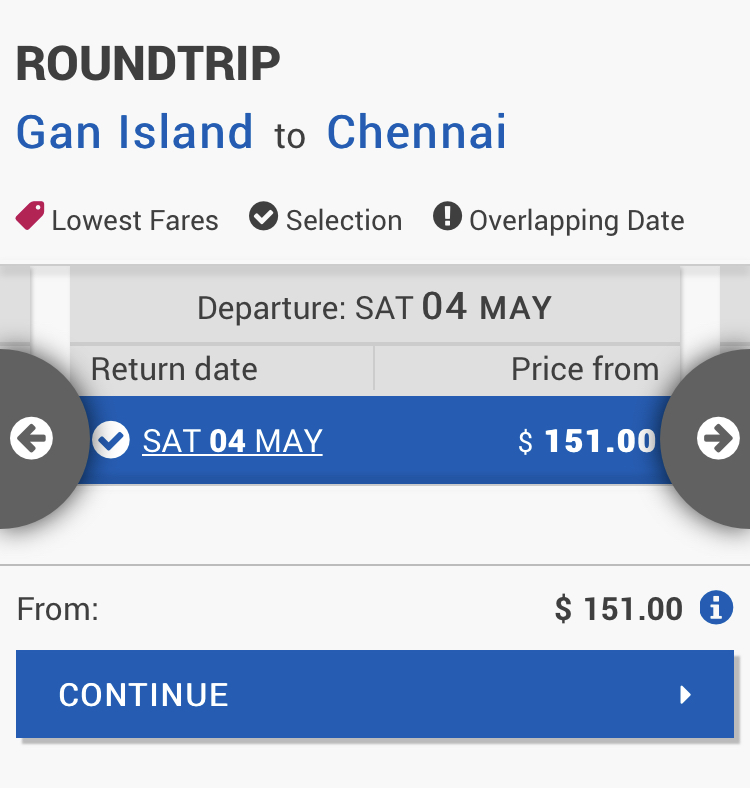Click the left arrow carousel icon

(31, 438)
